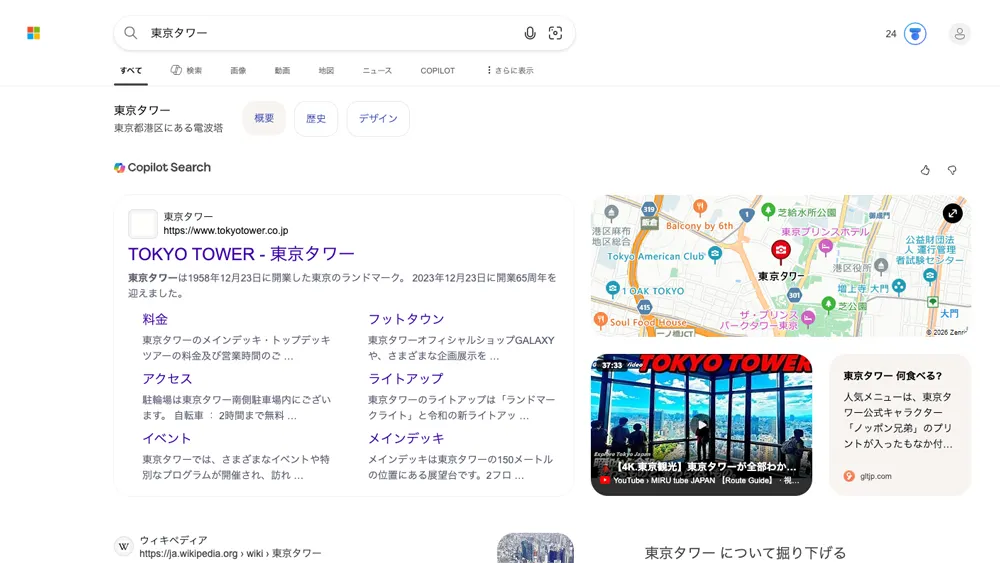Screen dimensions: 1000x563
Task: Open the Rewards medal icon
Action: coord(915,34)
